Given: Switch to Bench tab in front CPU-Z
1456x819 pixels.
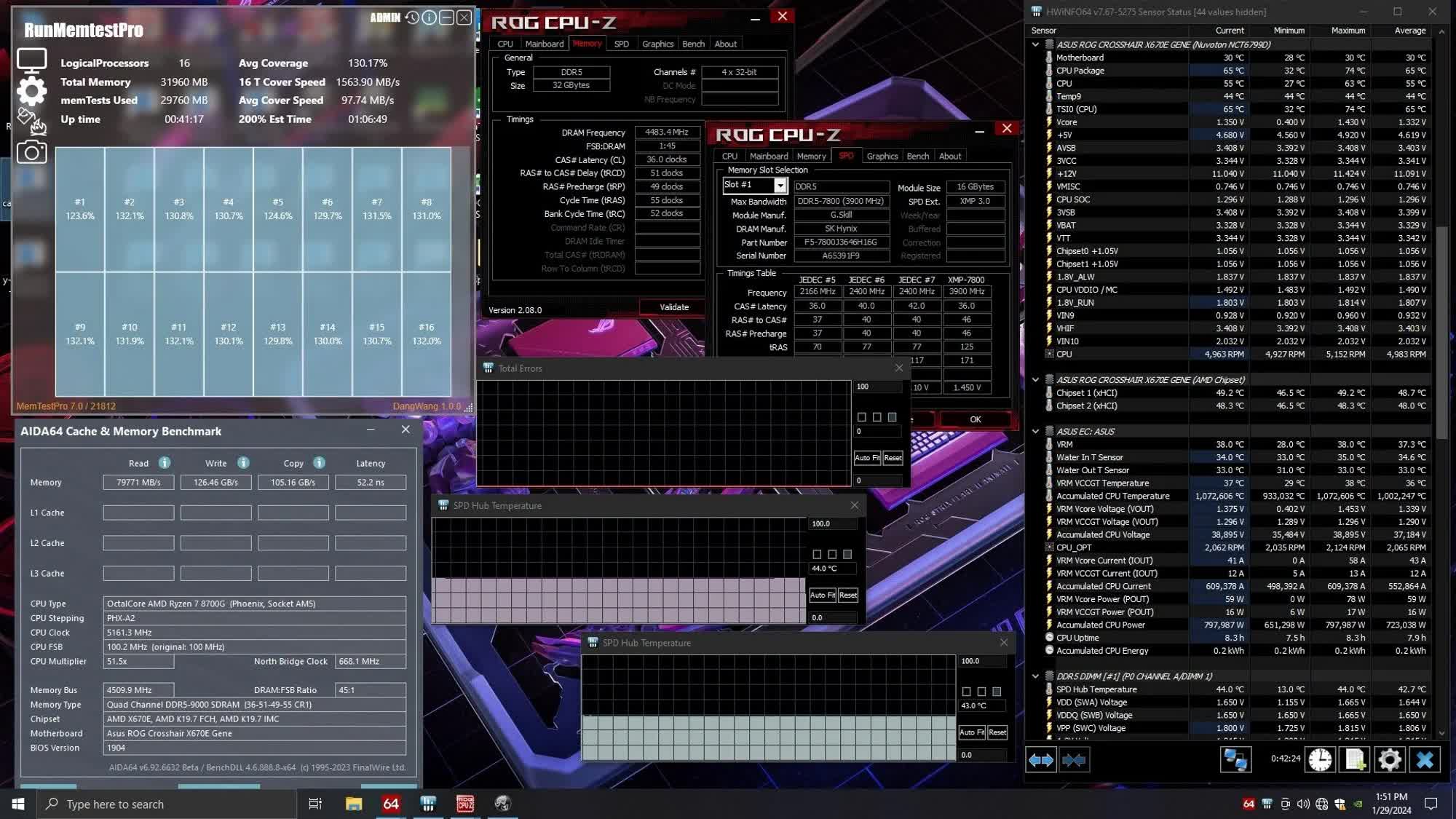Looking at the screenshot, I should 917,156.
